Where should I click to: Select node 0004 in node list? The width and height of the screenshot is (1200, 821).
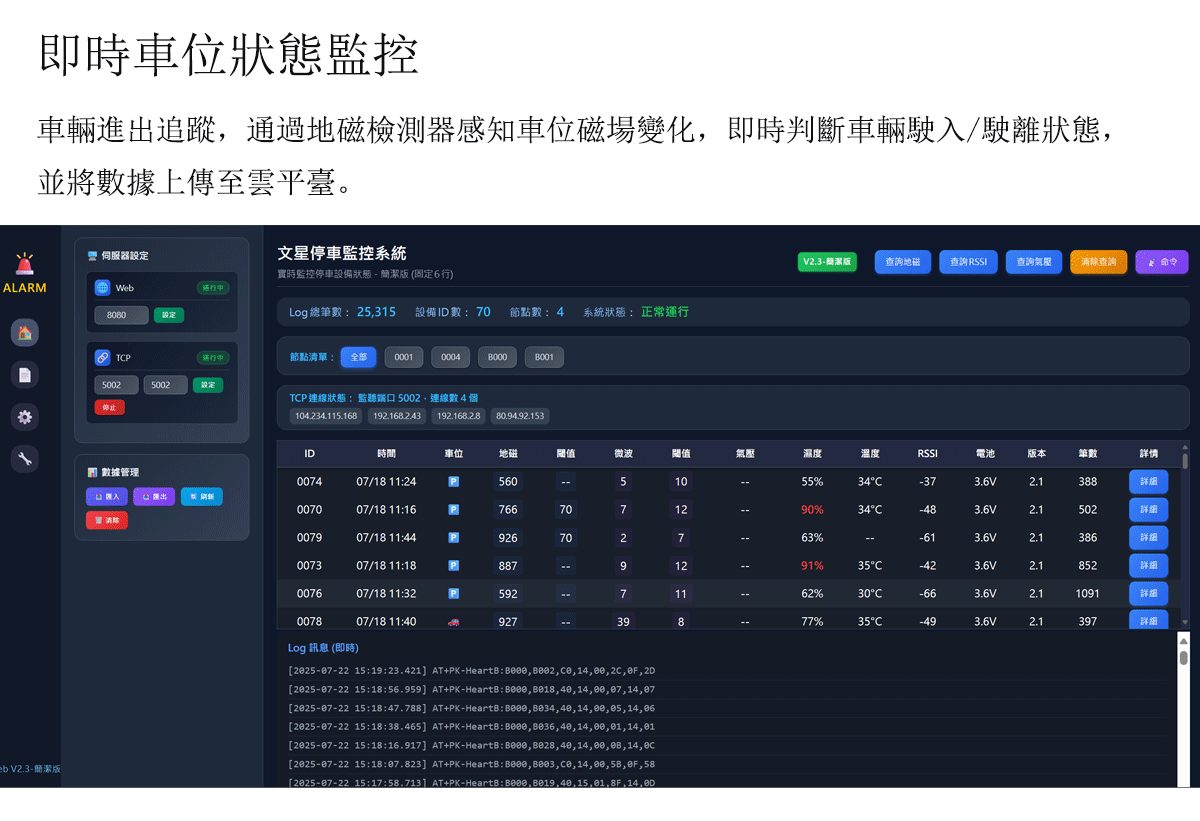450,357
